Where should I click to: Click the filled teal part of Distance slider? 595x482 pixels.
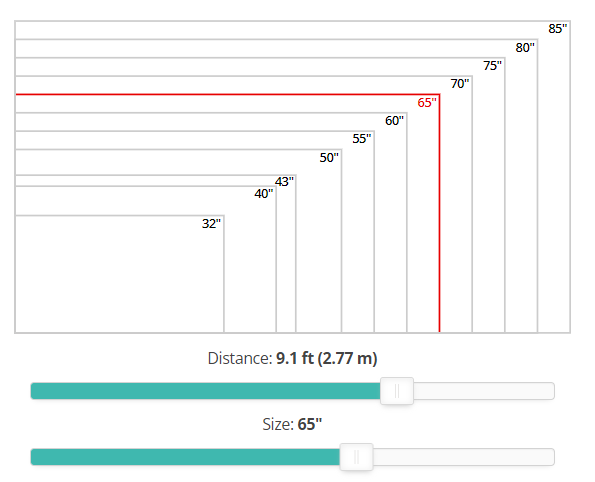(205, 391)
